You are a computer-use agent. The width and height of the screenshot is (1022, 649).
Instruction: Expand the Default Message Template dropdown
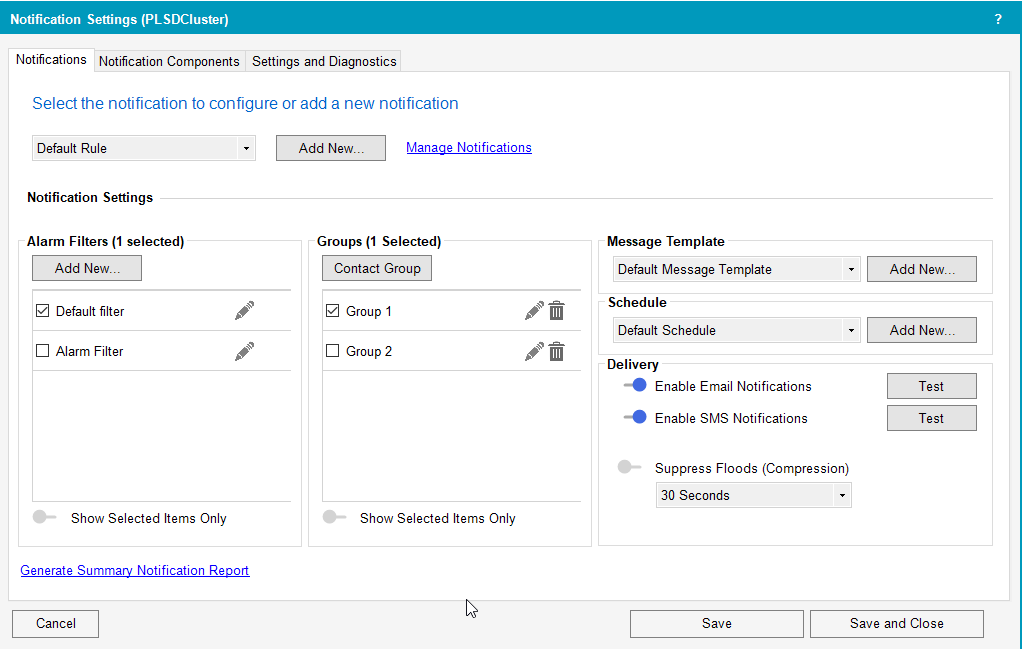coord(736,269)
